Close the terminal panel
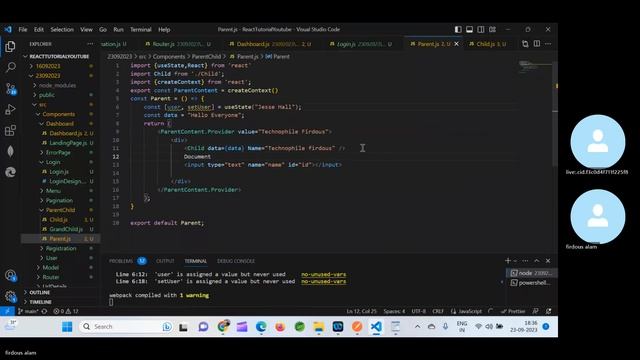 tap(548, 260)
